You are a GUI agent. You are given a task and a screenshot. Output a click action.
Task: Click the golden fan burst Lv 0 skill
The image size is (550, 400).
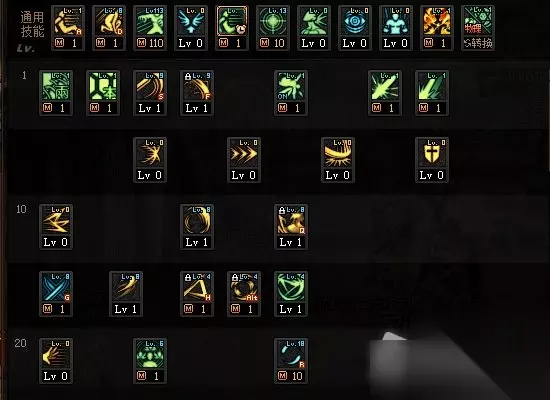pos(150,154)
